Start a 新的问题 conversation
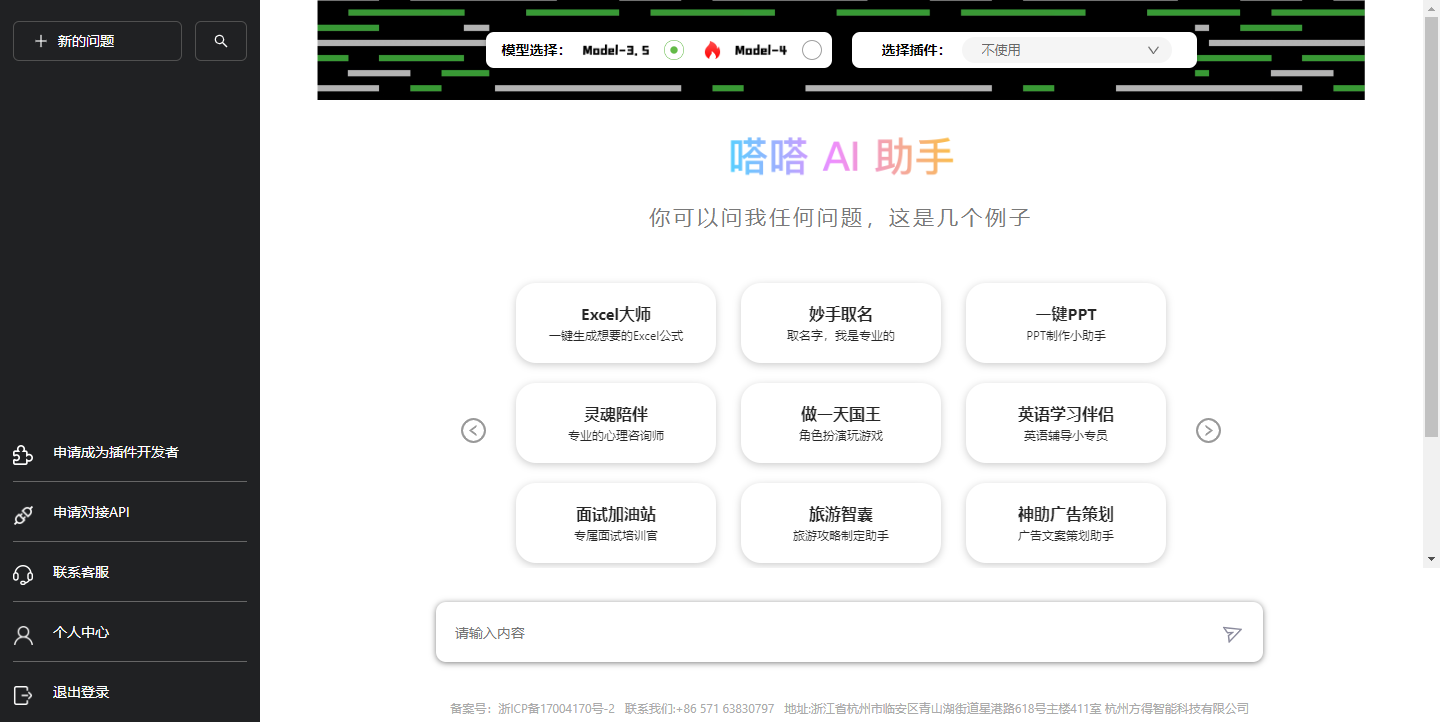Image resolution: width=1440 pixels, height=722 pixels. [97, 41]
